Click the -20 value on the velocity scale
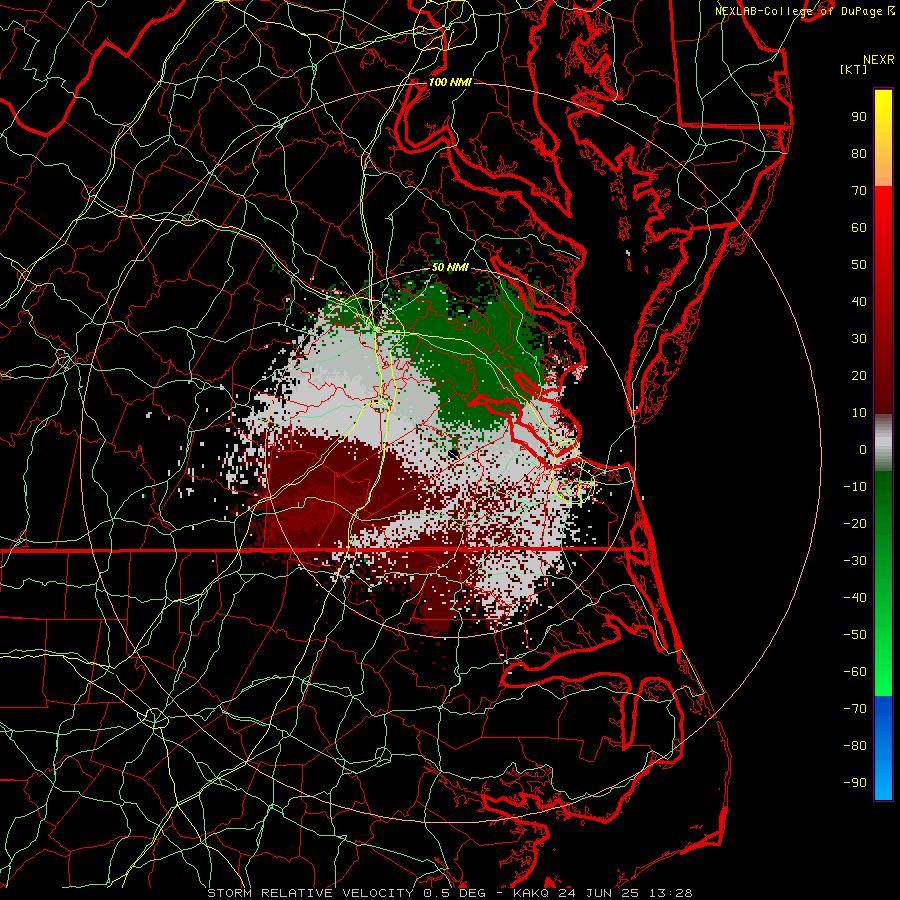The height and width of the screenshot is (900, 900). pos(855,523)
